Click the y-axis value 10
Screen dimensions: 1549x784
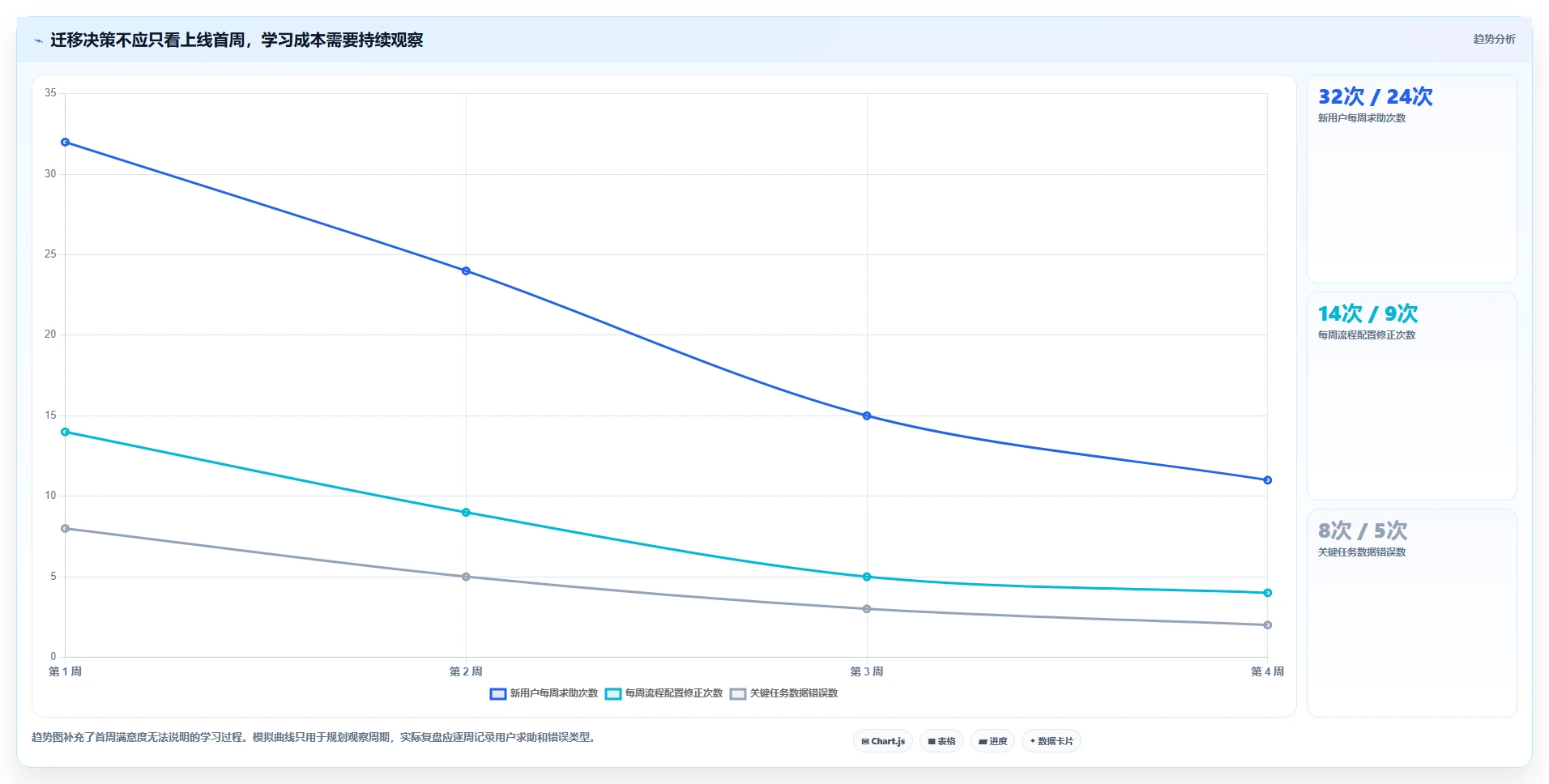(x=50, y=496)
